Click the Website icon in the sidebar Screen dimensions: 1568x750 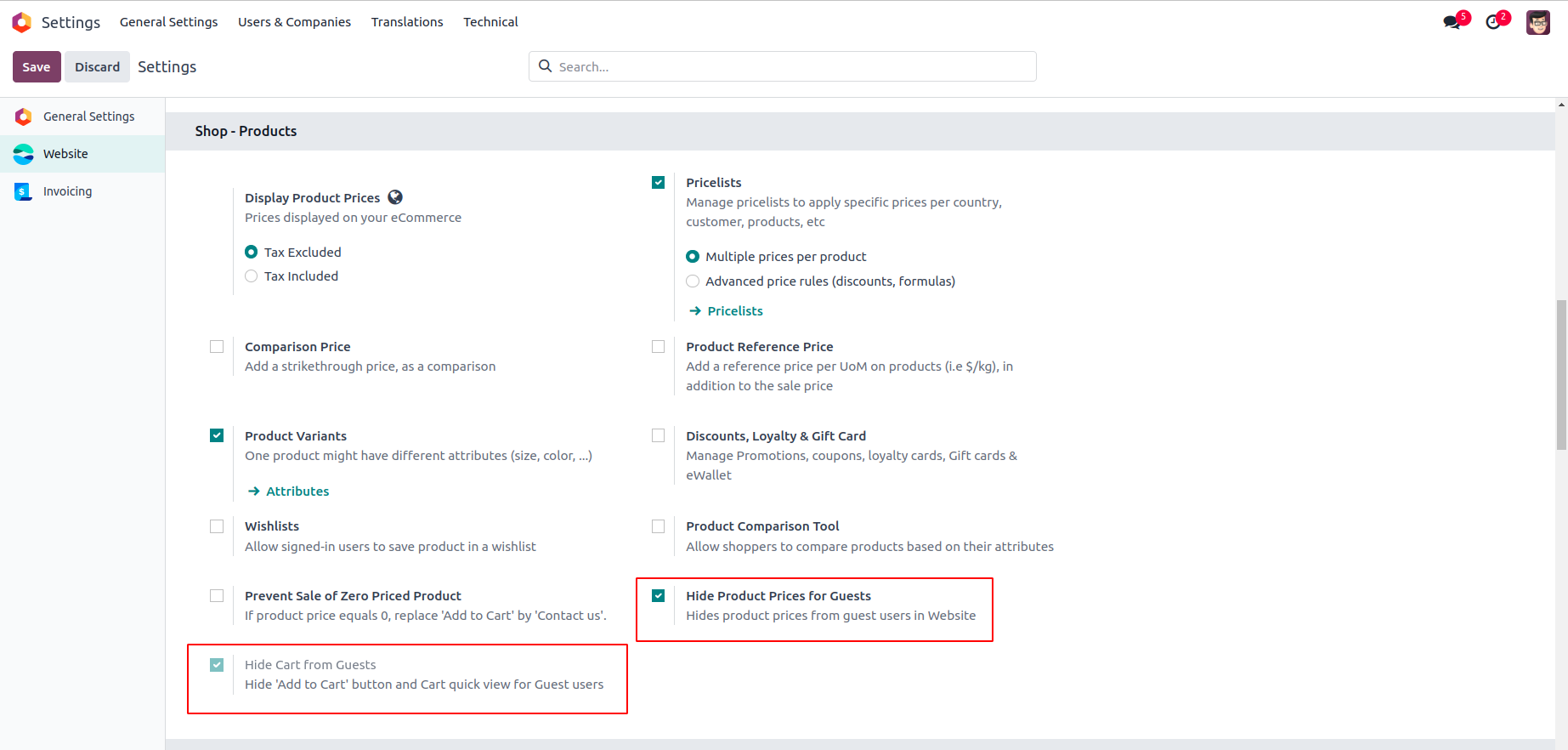(x=24, y=154)
